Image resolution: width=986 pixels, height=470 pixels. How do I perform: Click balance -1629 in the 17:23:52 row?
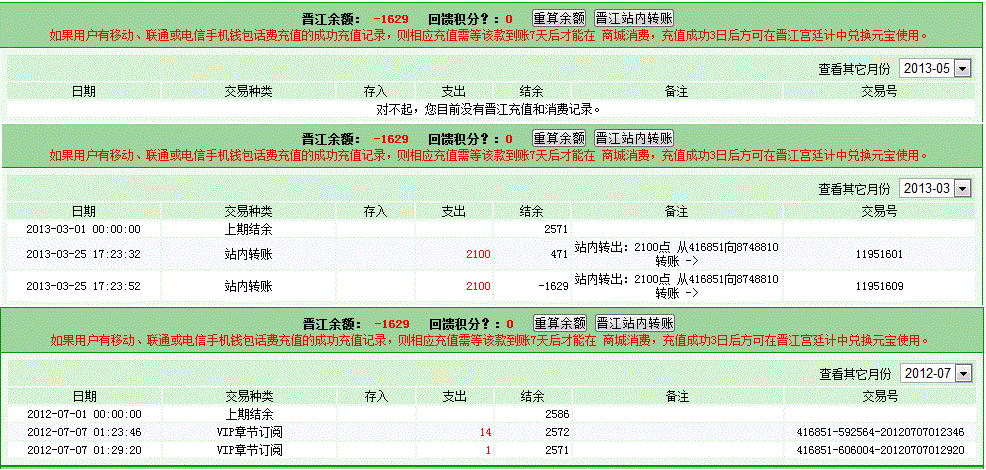(x=553, y=286)
